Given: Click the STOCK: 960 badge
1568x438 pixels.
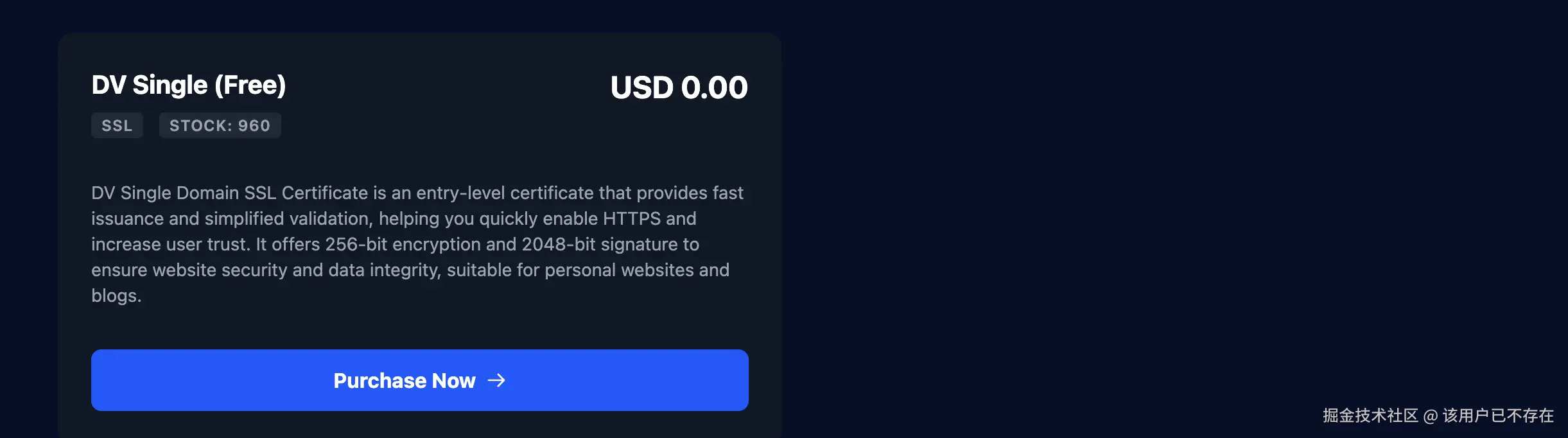Looking at the screenshot, I should click(x=220, y=125).
